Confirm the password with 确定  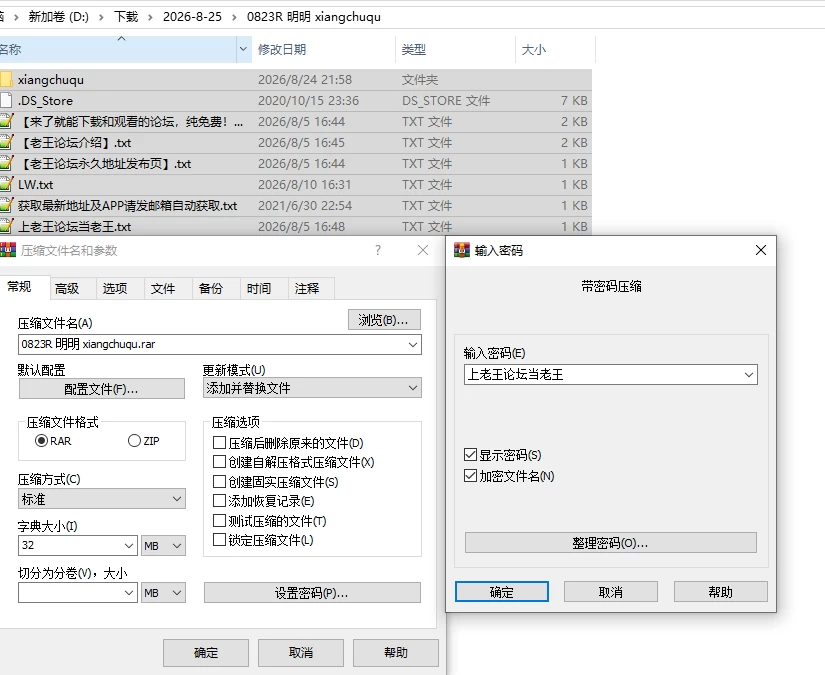(x=501, y=592)
